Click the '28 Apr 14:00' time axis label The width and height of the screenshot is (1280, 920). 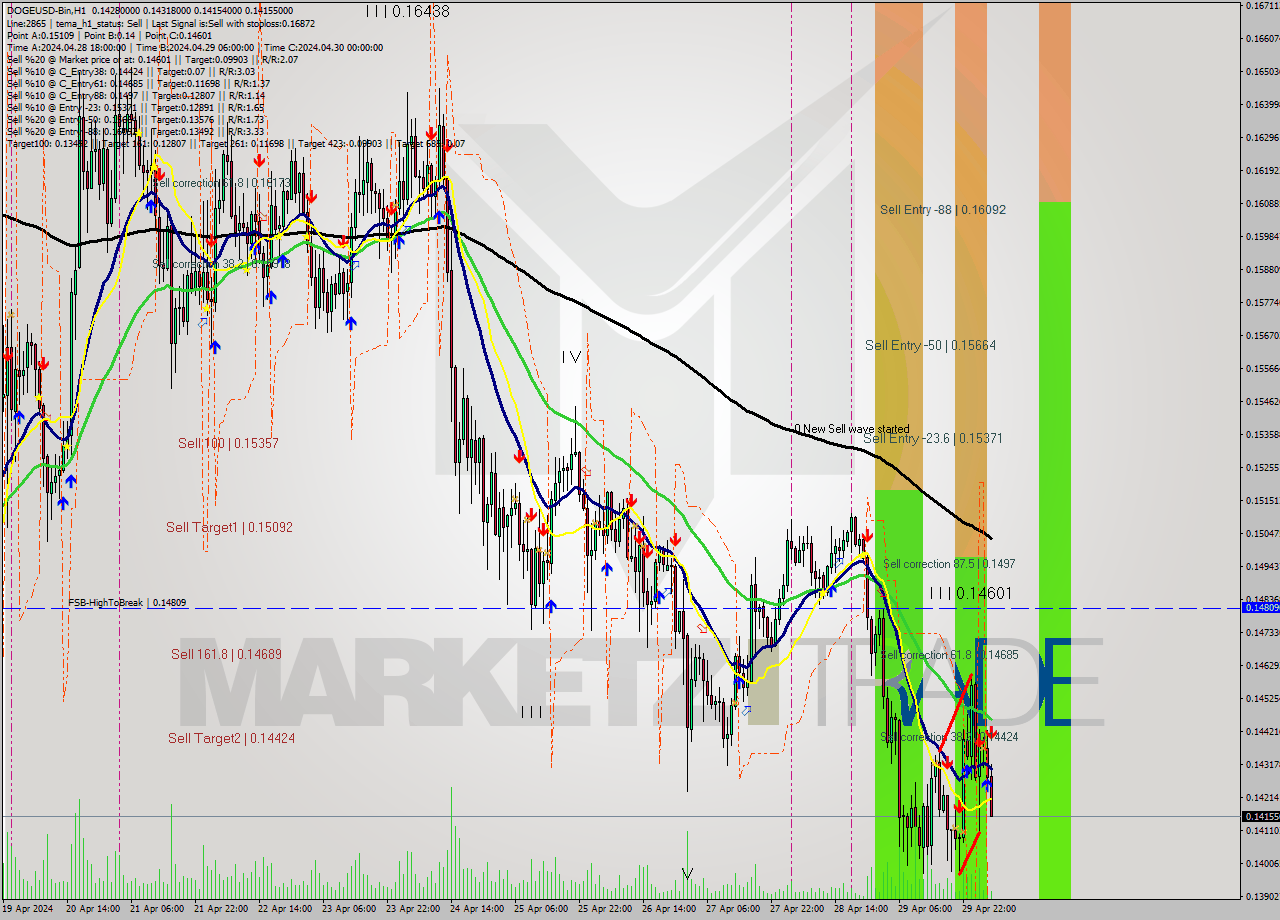click(x=861, y=909)
